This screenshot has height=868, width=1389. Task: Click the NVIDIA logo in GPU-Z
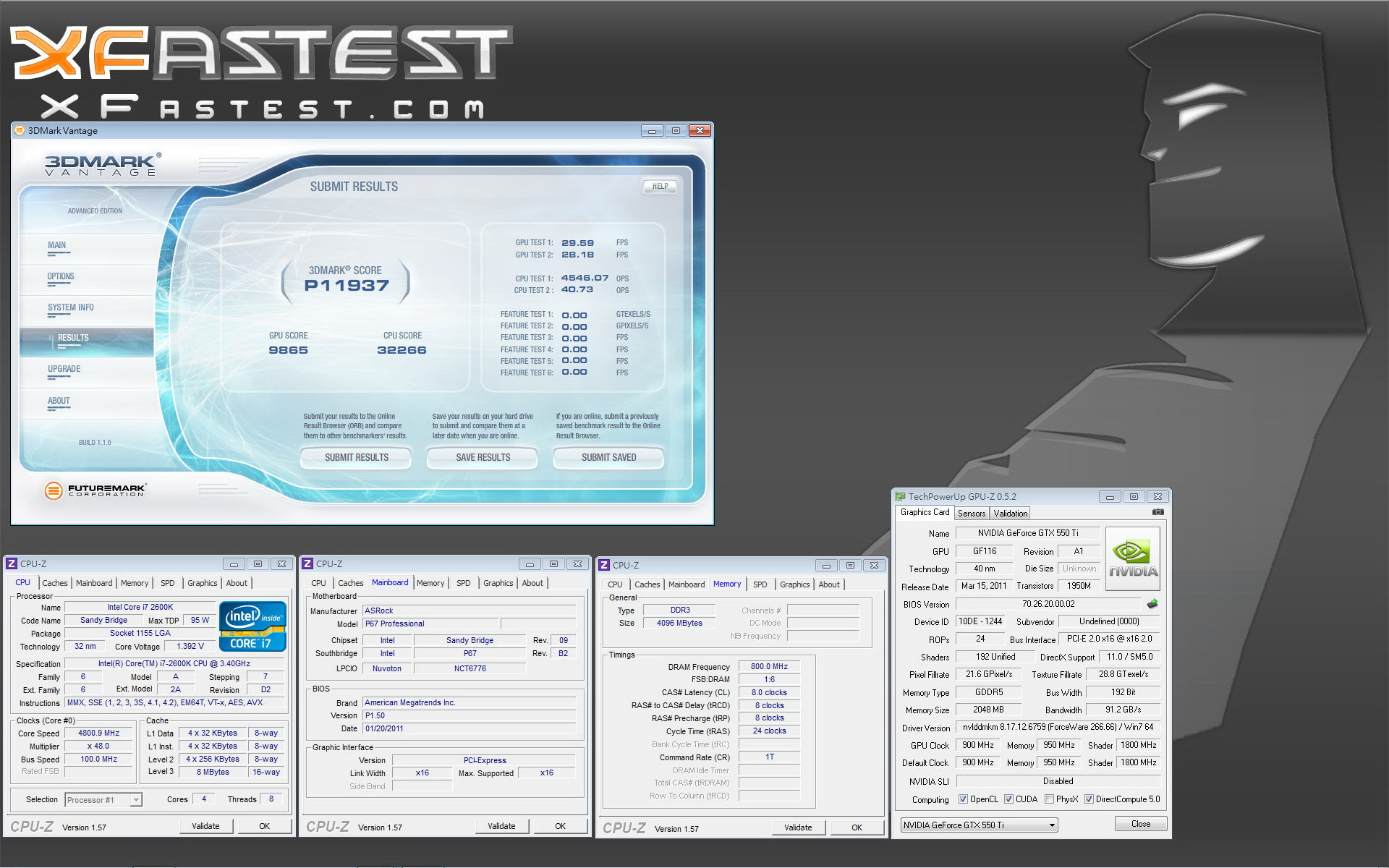pyautogui.click(x=1133, y=559)
